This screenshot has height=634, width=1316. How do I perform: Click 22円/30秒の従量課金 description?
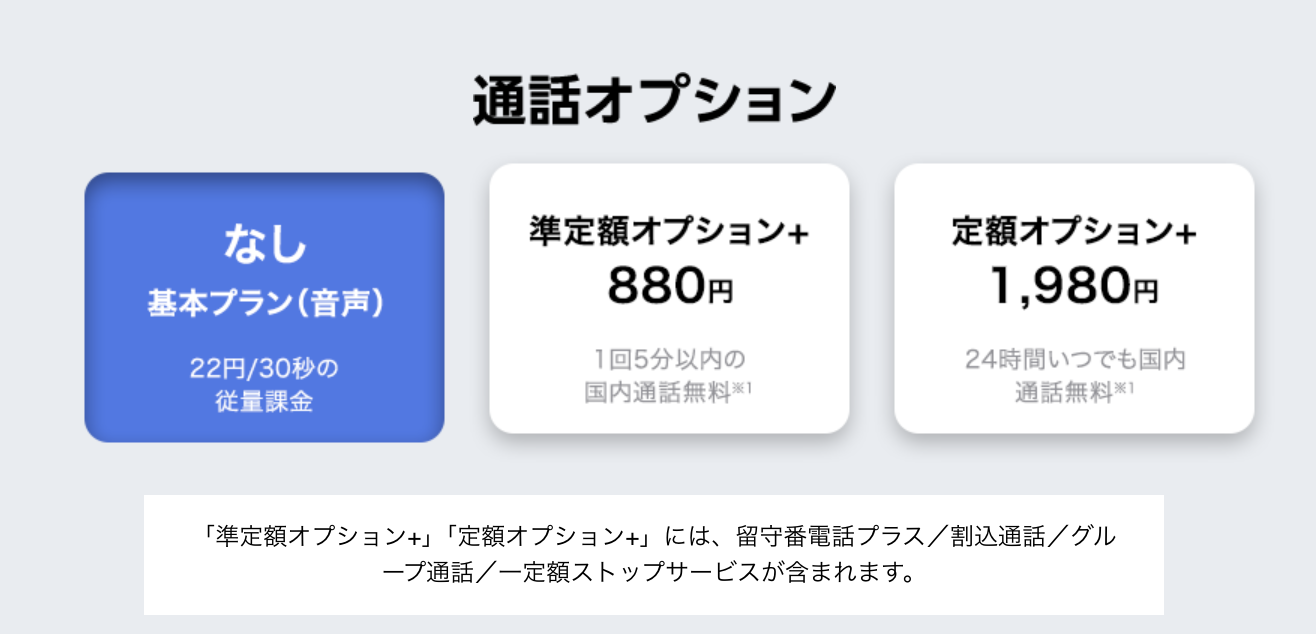[x=263, y=376]
